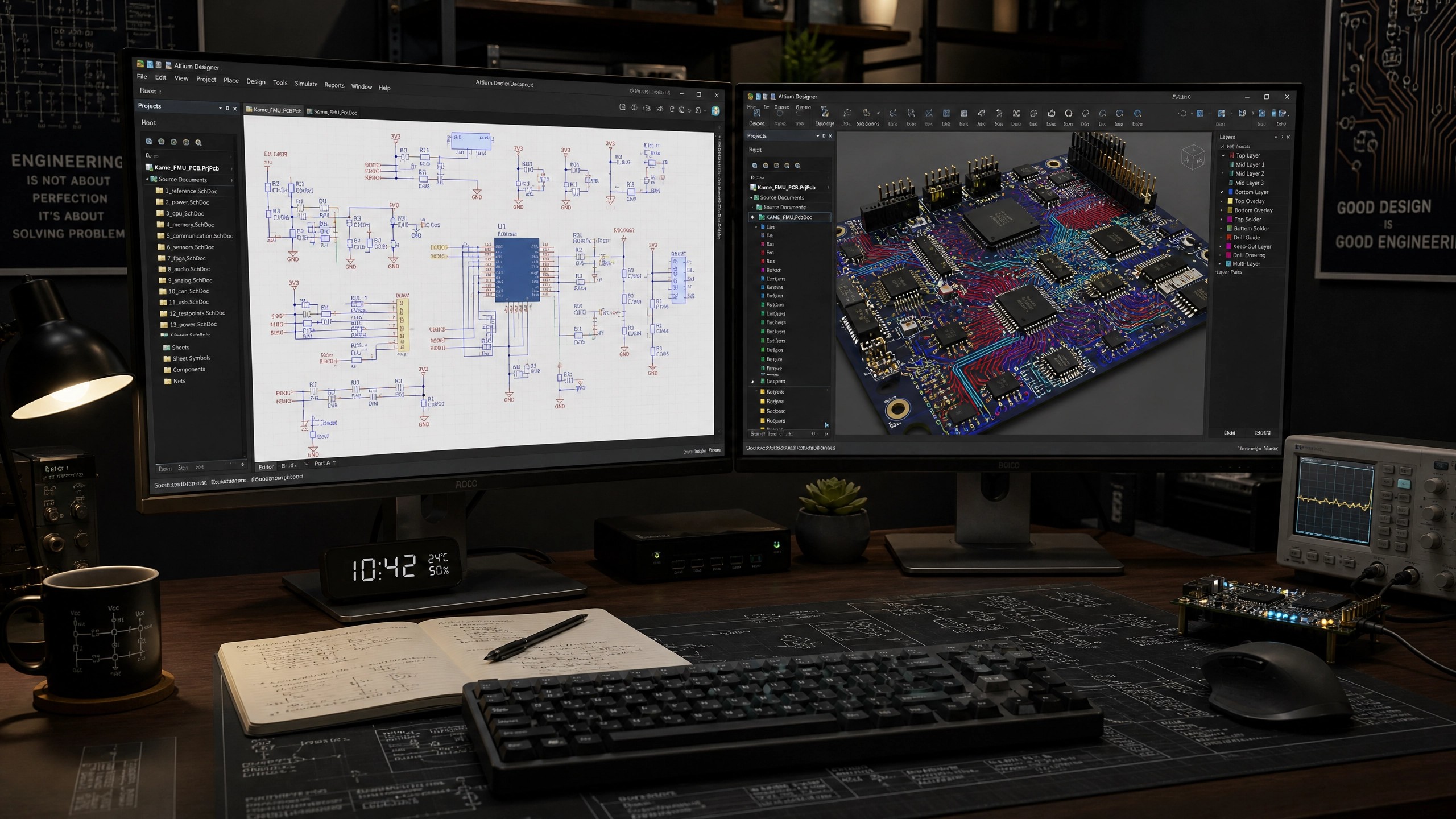This screenshot has height=819, width=1456.
Task: Click the leftmost icon in PCB Projects panel toolbar
Action: (x=755, y=166)
